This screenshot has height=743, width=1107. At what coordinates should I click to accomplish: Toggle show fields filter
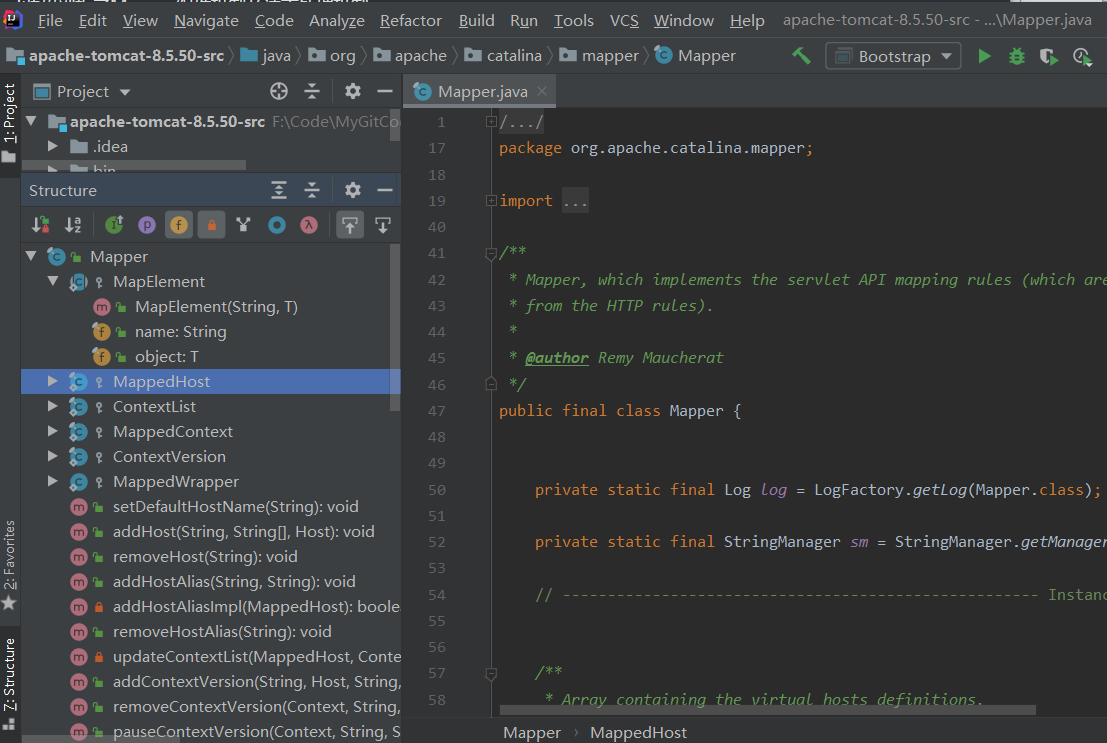pyautogui.click(x=179, y=225)
